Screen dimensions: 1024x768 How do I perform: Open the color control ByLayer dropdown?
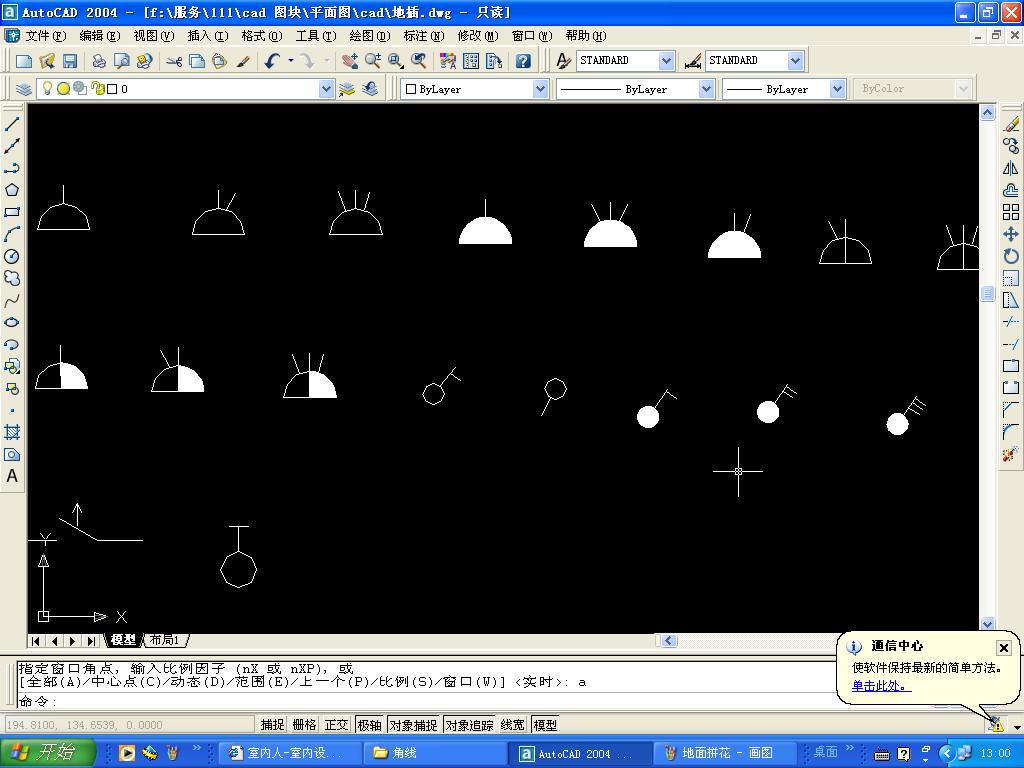[x=540, y=89]
